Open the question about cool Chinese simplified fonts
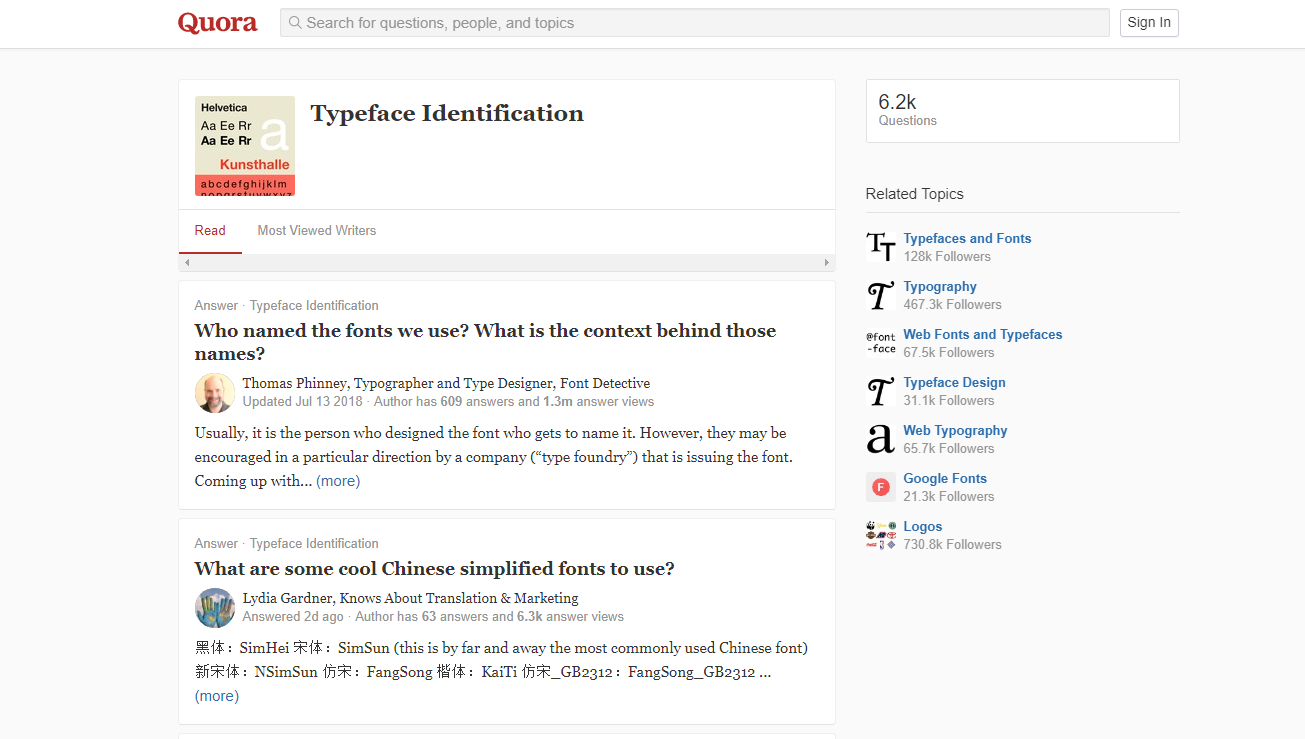 pyautogui.click(x=434, y=569)
